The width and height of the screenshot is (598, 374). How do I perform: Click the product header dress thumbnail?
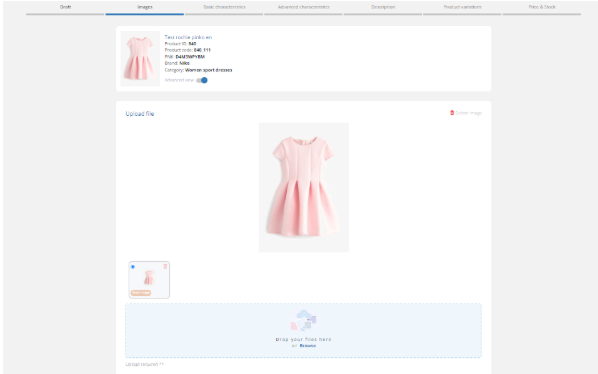tap(140, 59)
